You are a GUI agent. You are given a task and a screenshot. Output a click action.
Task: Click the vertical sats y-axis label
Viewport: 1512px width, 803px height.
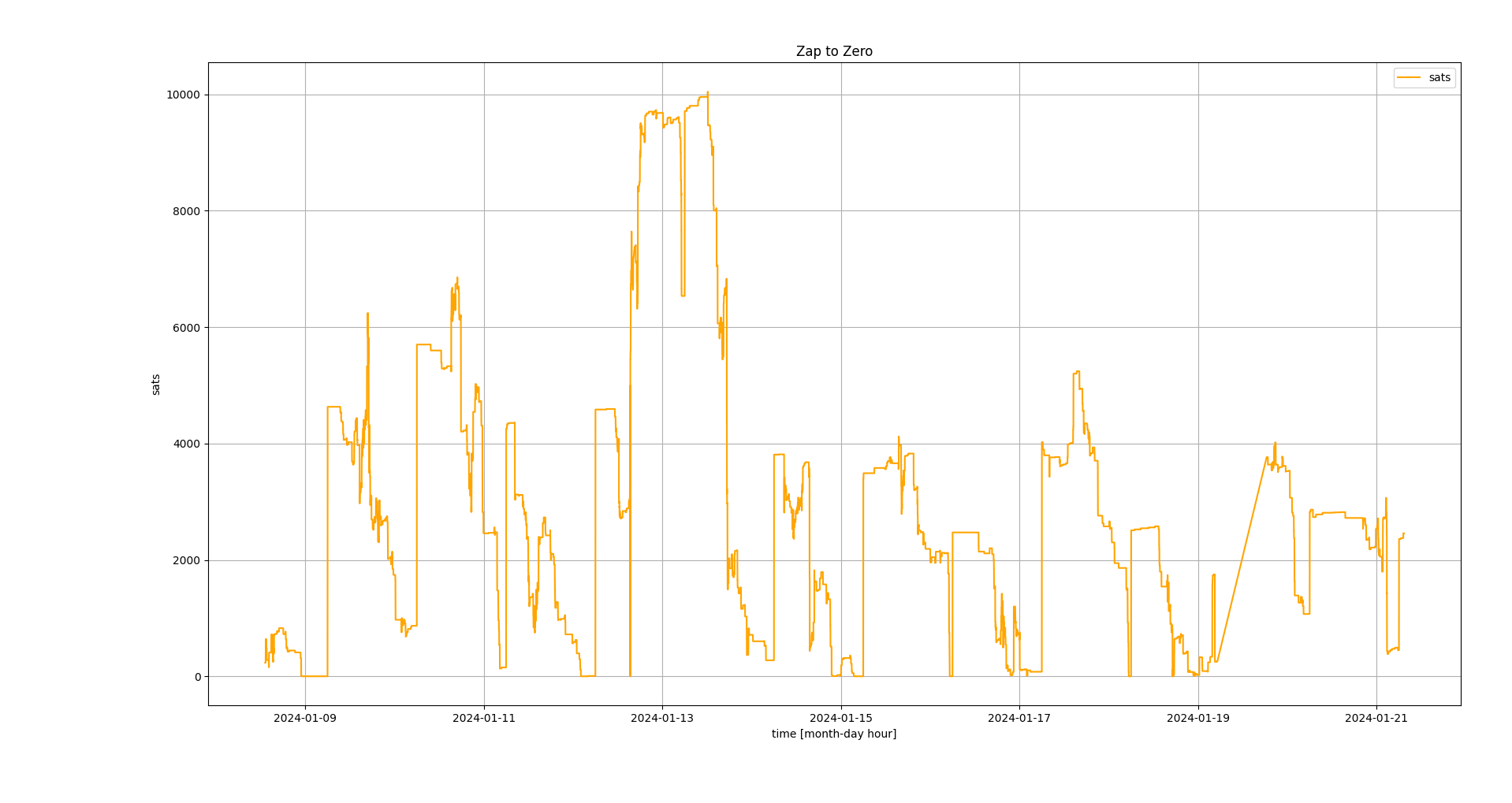[x=155, y=385]
